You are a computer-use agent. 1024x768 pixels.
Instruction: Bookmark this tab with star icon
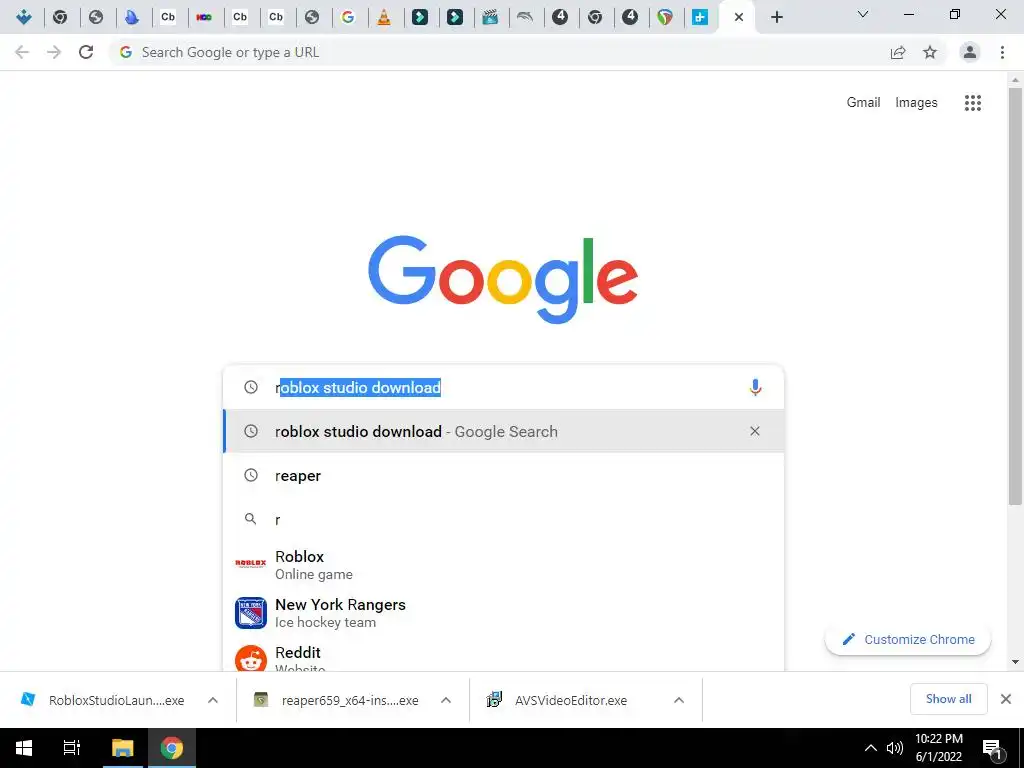(930, 52)
